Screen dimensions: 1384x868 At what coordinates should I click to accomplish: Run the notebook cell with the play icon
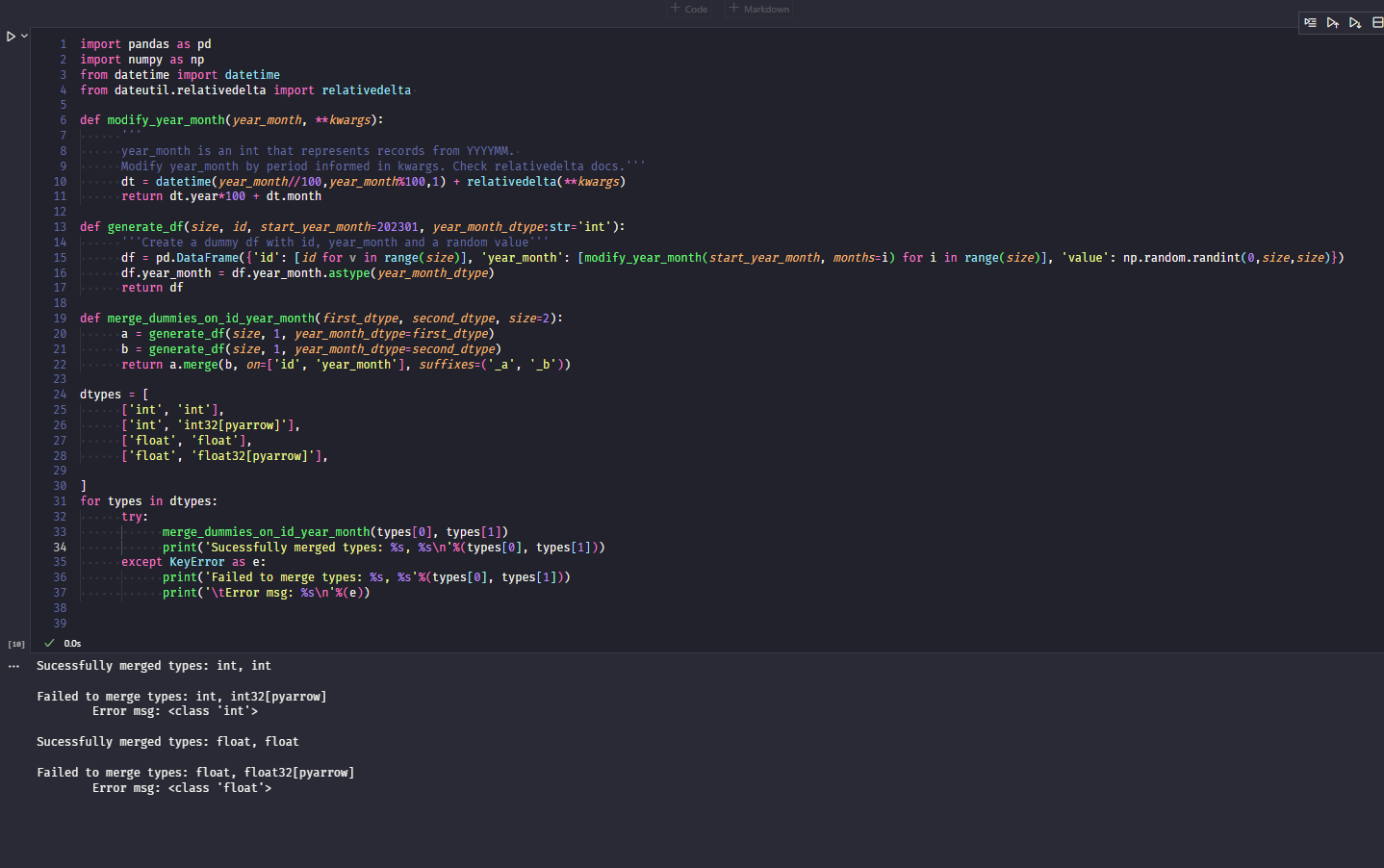(11, 37)
